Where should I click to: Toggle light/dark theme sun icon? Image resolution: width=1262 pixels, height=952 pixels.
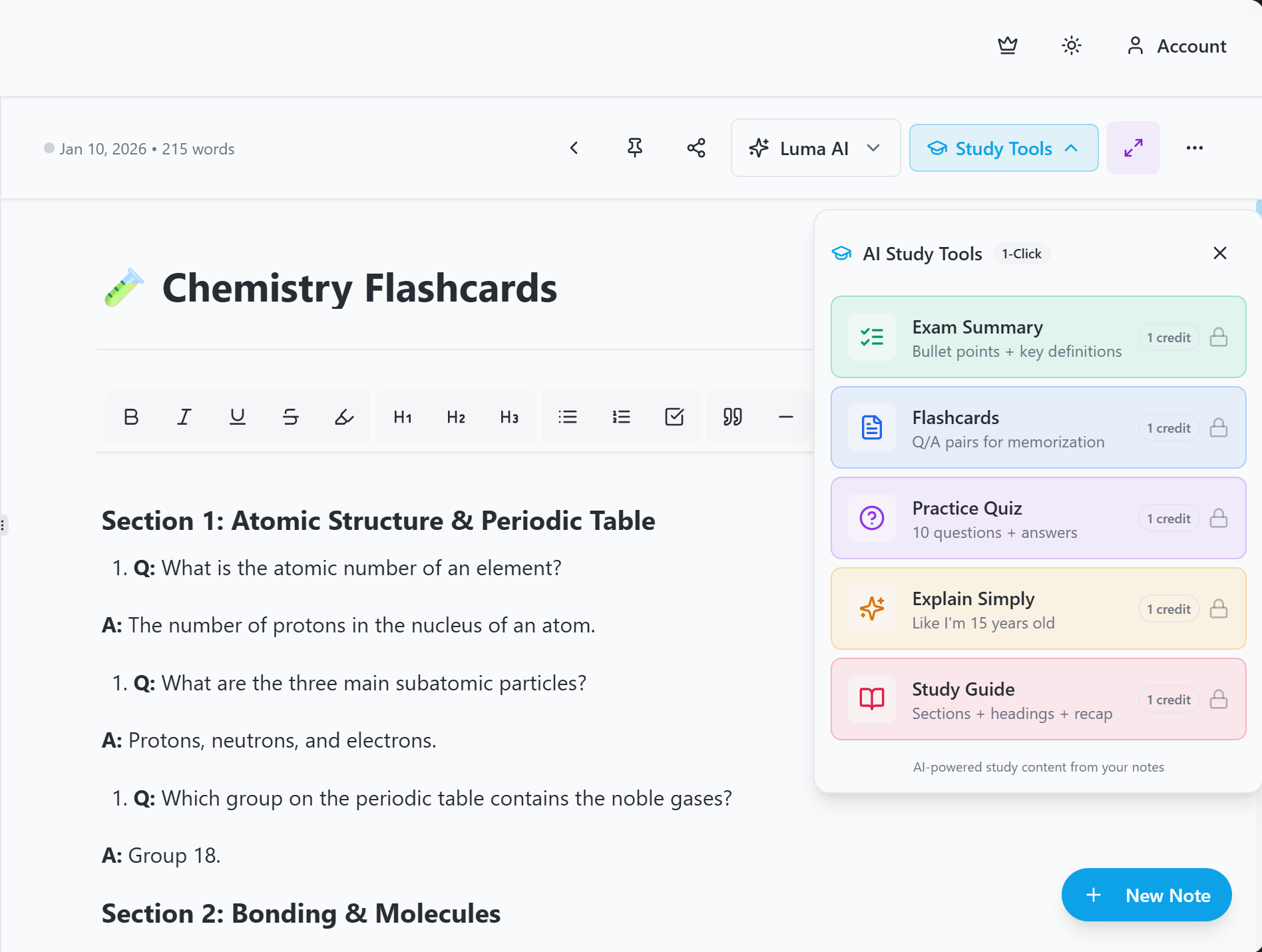1071,46
